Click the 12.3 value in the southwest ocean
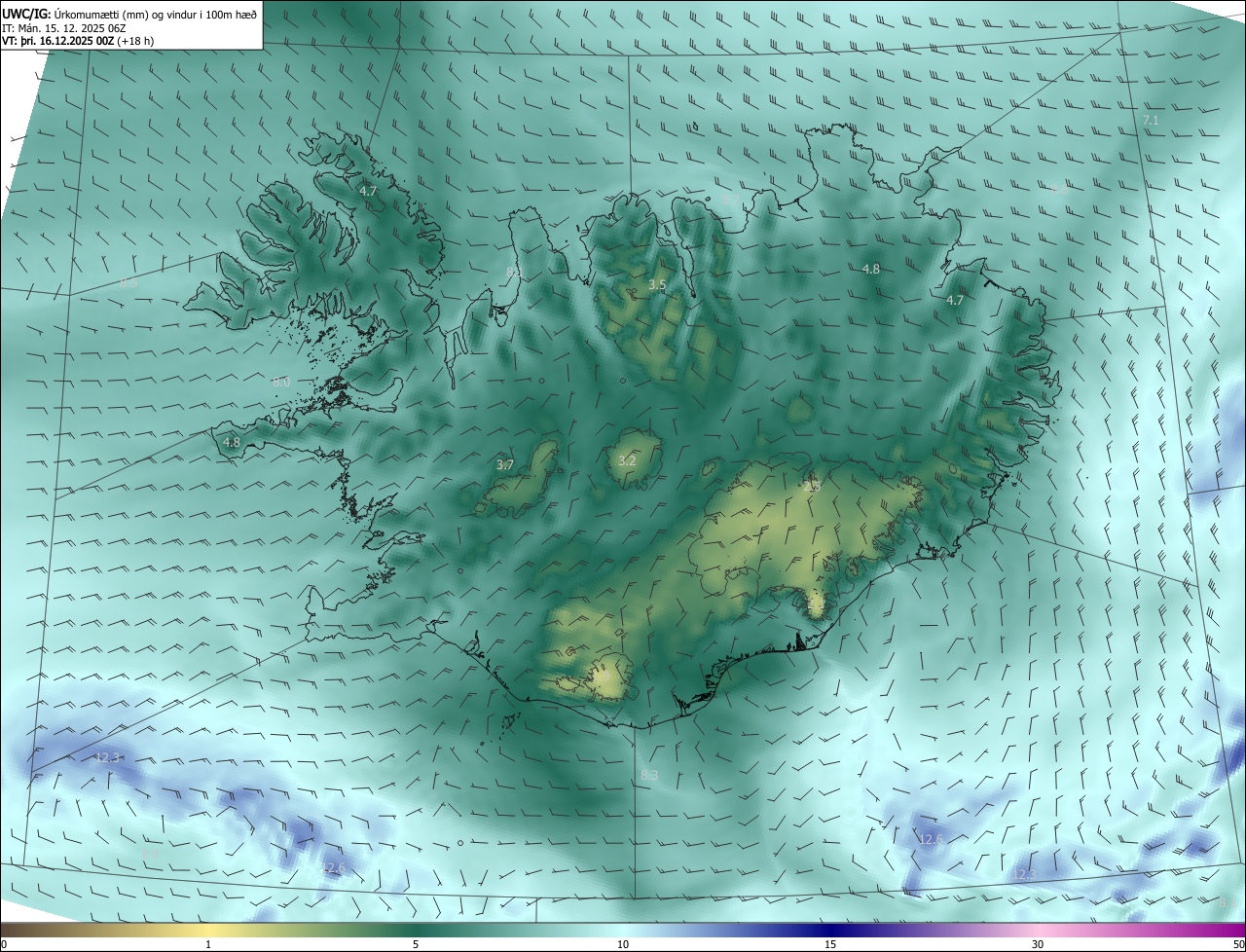The width and height of the screenshot is (1246, 952). [107, 757]
